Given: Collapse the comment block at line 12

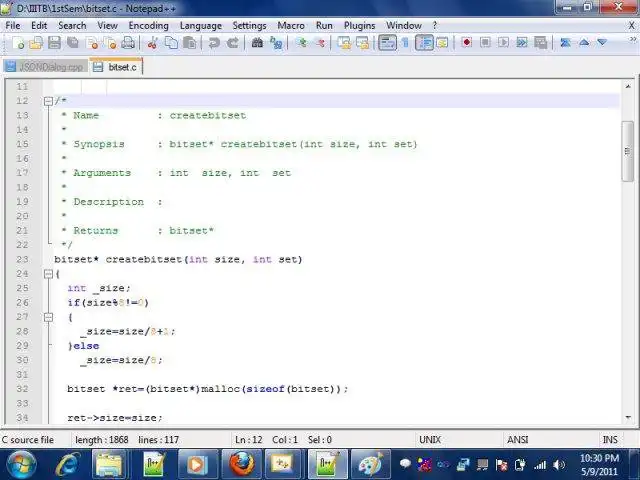Looking at the screenshot, I should [x=48, y=101].
